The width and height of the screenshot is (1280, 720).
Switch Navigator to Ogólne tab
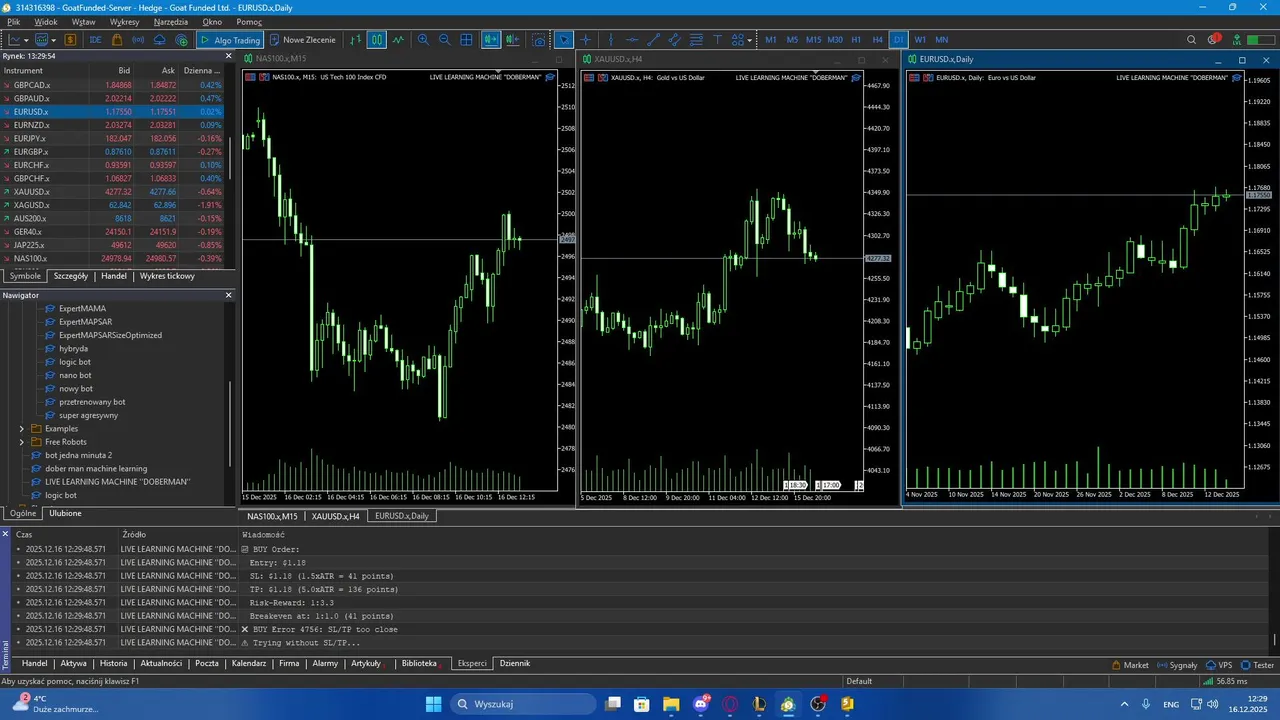[23, 513]
